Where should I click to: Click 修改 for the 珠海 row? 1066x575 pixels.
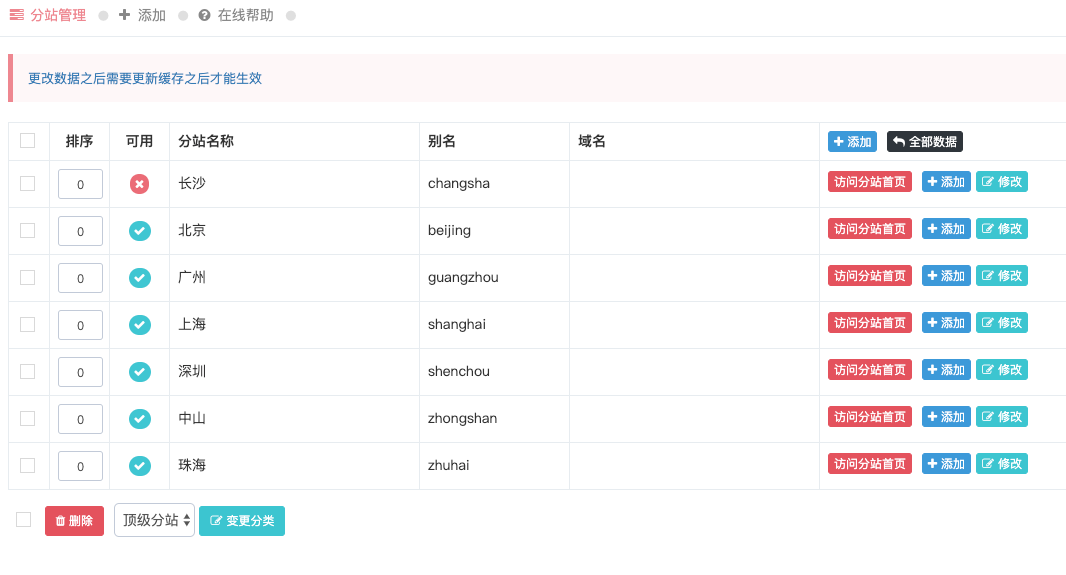pyautogui.click(x=1002, y=463)
